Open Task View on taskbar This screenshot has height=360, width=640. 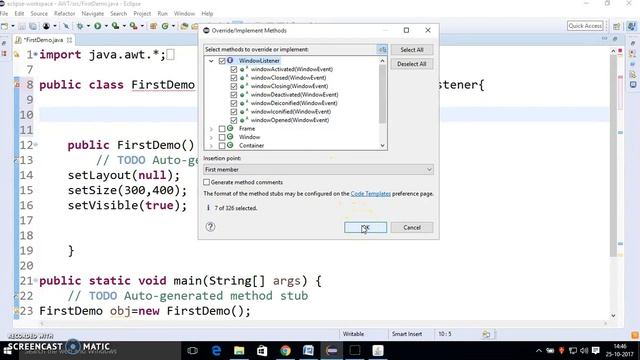tap(192, 350)
